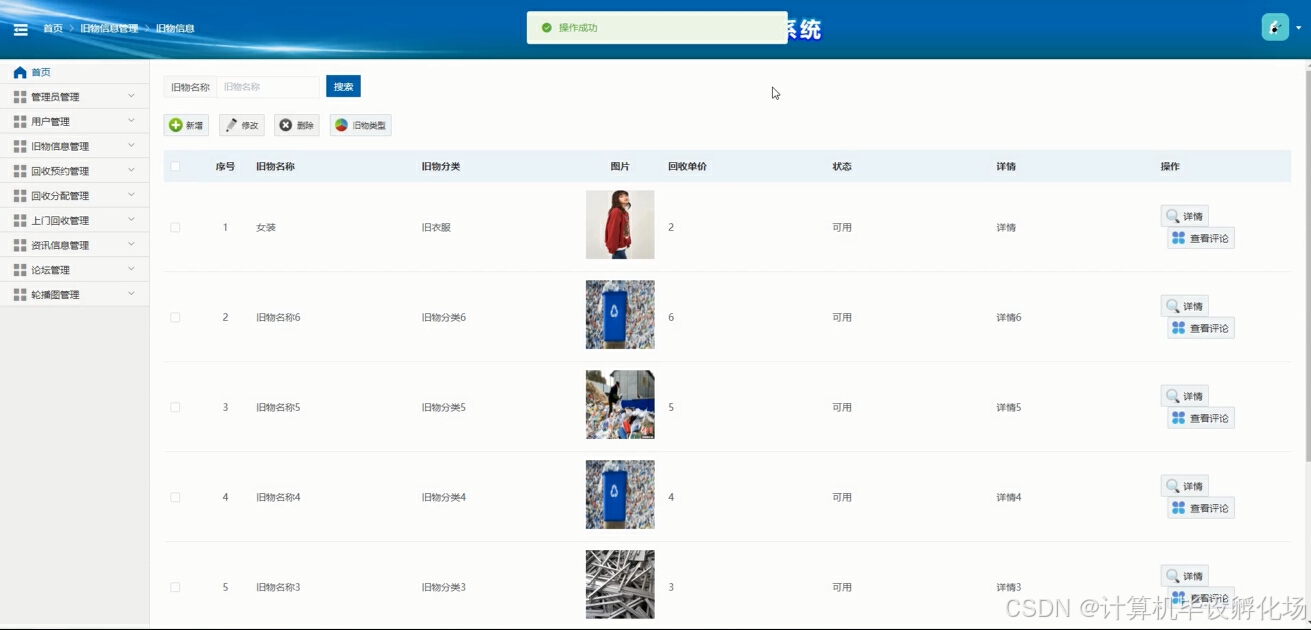Expand 用户管理 chevron
Image resolution: width=1311 pixels, height=630 pixels.
pyautogui.click(x=131, y=121)
